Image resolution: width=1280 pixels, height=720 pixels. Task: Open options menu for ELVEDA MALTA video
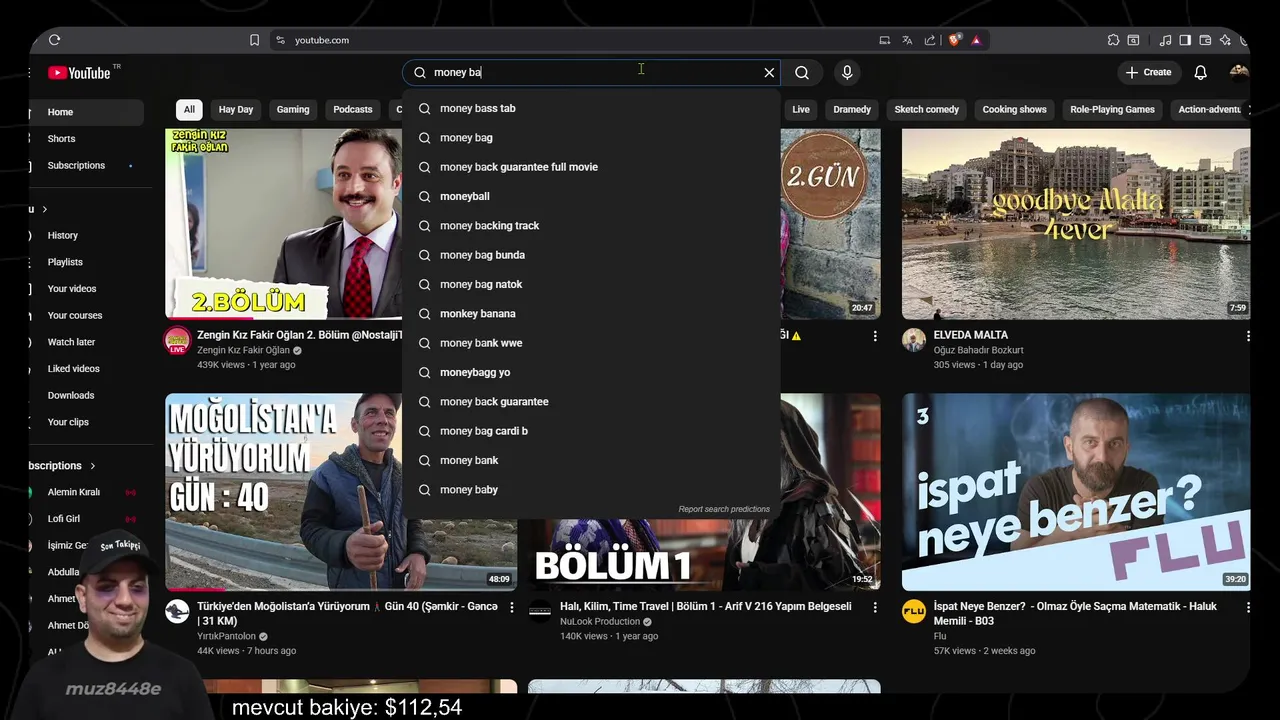coord(1248,336)
